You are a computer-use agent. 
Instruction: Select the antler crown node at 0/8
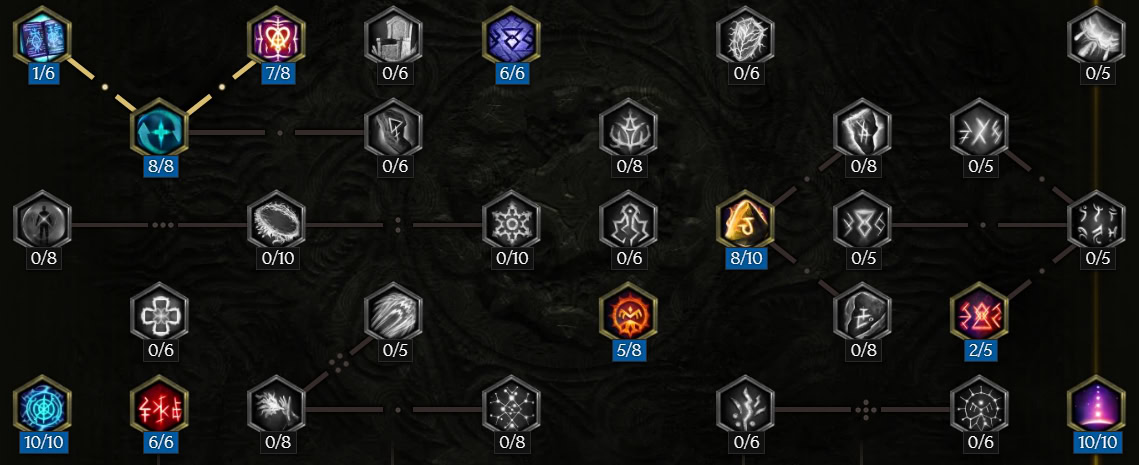click(x=628, y=128)
